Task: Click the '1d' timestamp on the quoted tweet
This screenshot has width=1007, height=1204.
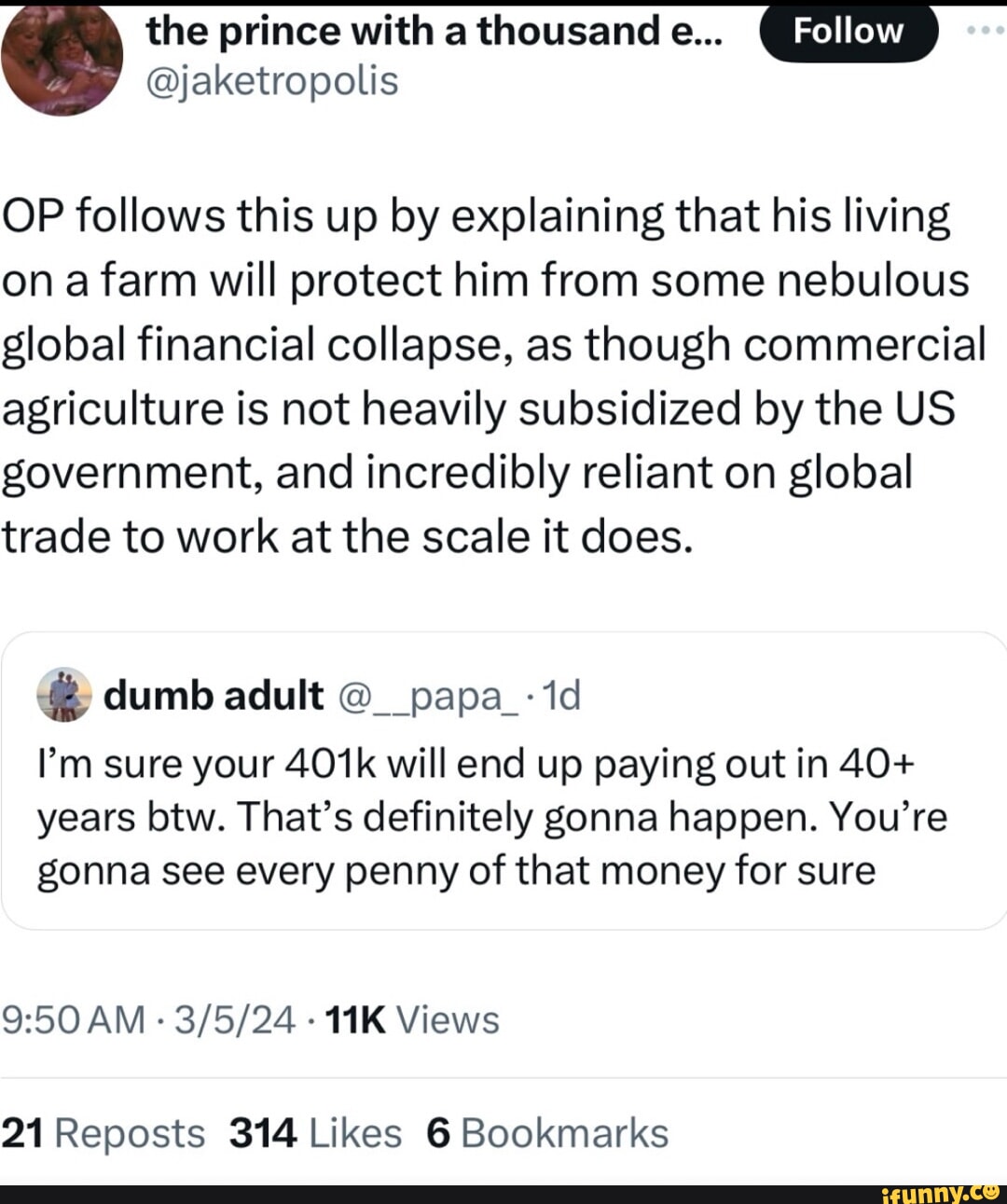Action: click(x=564, y=696)
